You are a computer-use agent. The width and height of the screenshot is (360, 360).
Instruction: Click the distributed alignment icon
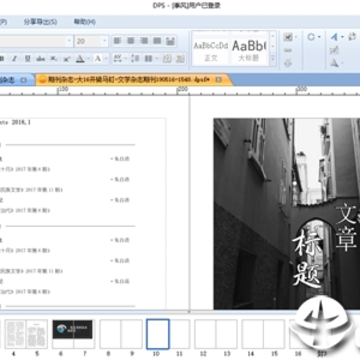tap(170, 41)
